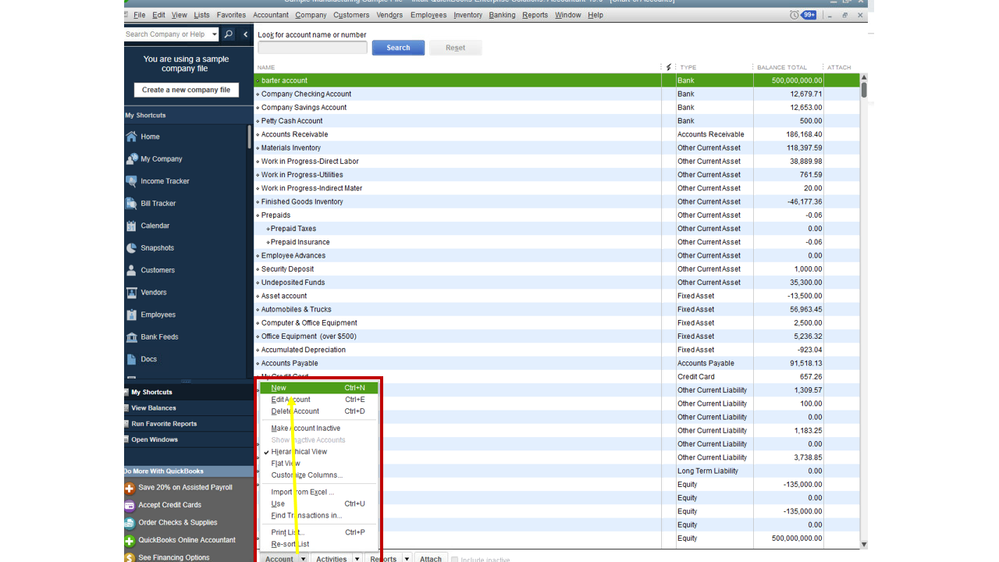The width and height of the screenshot is (999, 562).
Task: Switch to Flat View in menu
Action: [x=285, y=463]
